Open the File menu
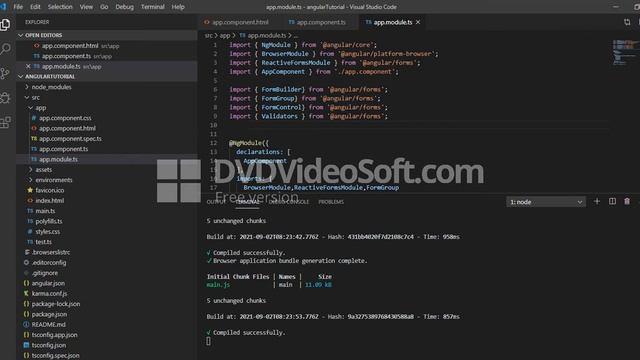Viewport: 640px width, 360px height. [x=18, y=7]
